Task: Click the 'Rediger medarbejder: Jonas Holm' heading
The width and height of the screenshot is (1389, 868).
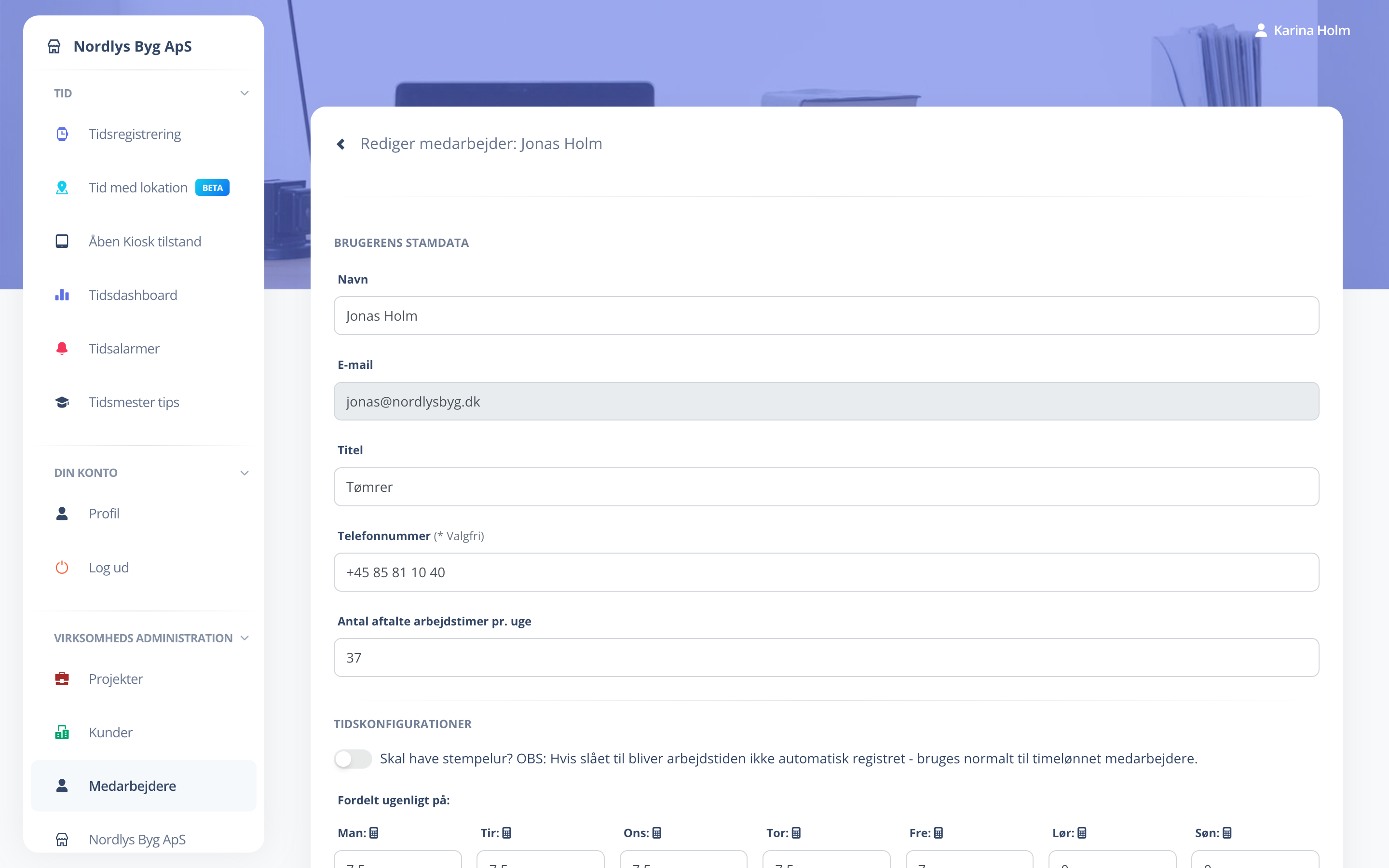Action: point(481,144)
